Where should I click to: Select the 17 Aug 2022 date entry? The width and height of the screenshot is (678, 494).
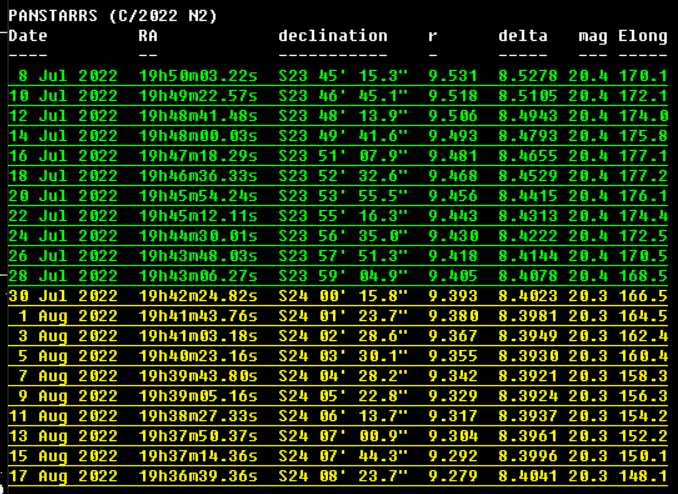coord(63,475)
